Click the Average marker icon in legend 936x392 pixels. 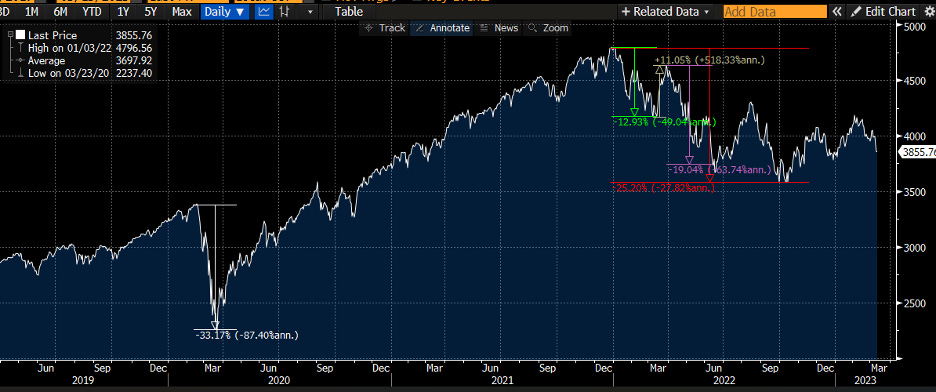point(21,61)
